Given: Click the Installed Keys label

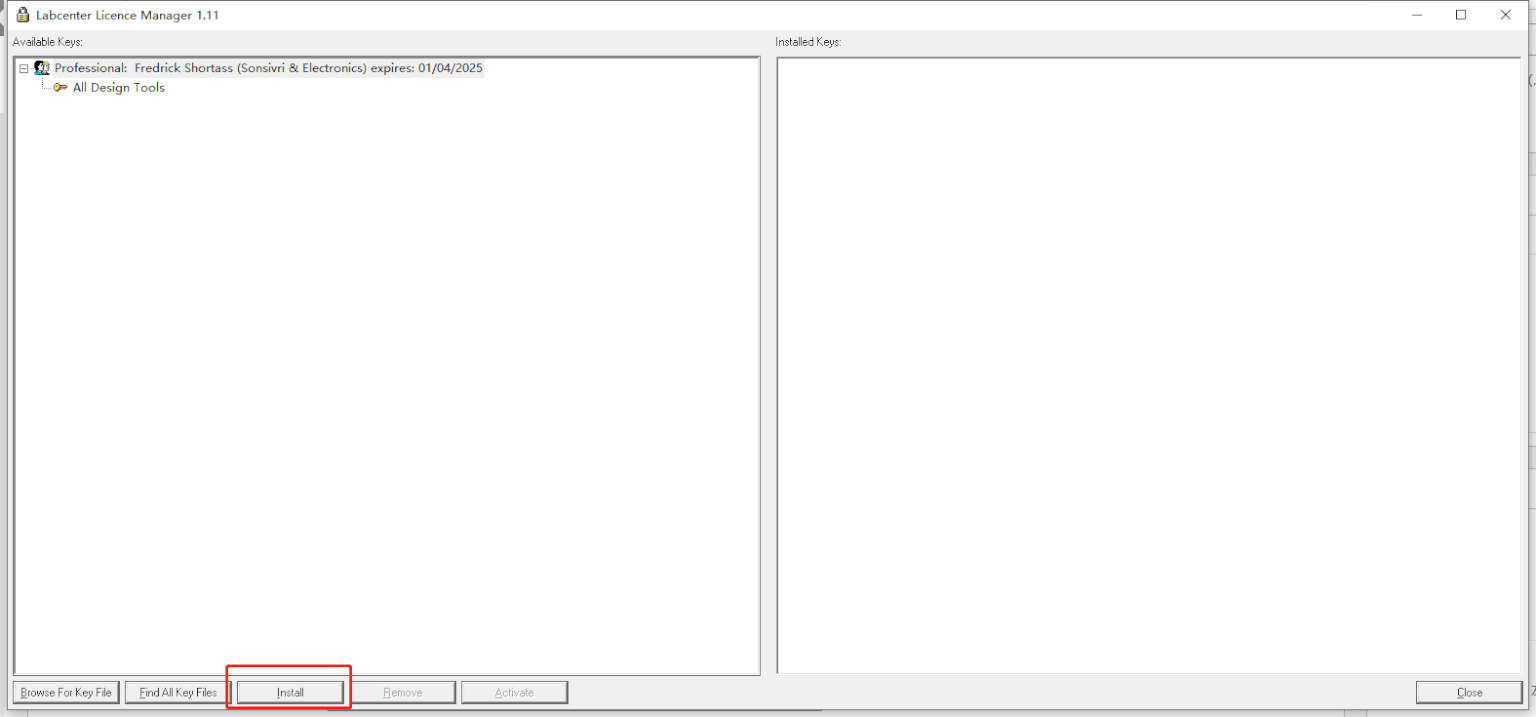Looking at the screenshot, I should pyautogui.click(x=808, y=42).
